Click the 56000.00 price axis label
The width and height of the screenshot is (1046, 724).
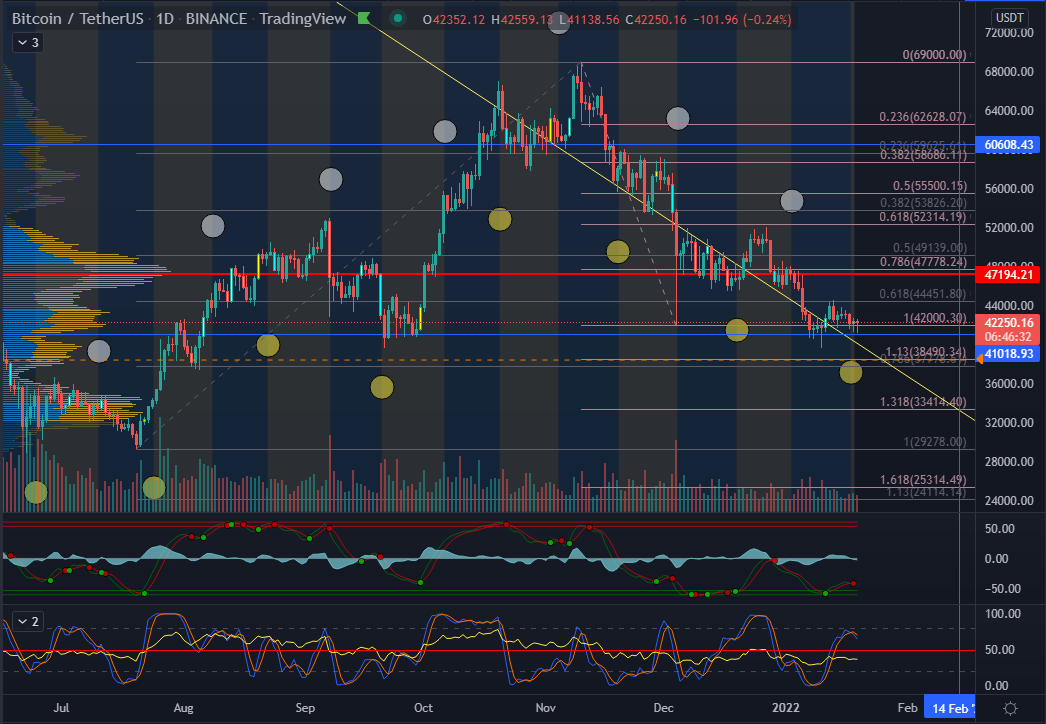(x=1009, y=188)
